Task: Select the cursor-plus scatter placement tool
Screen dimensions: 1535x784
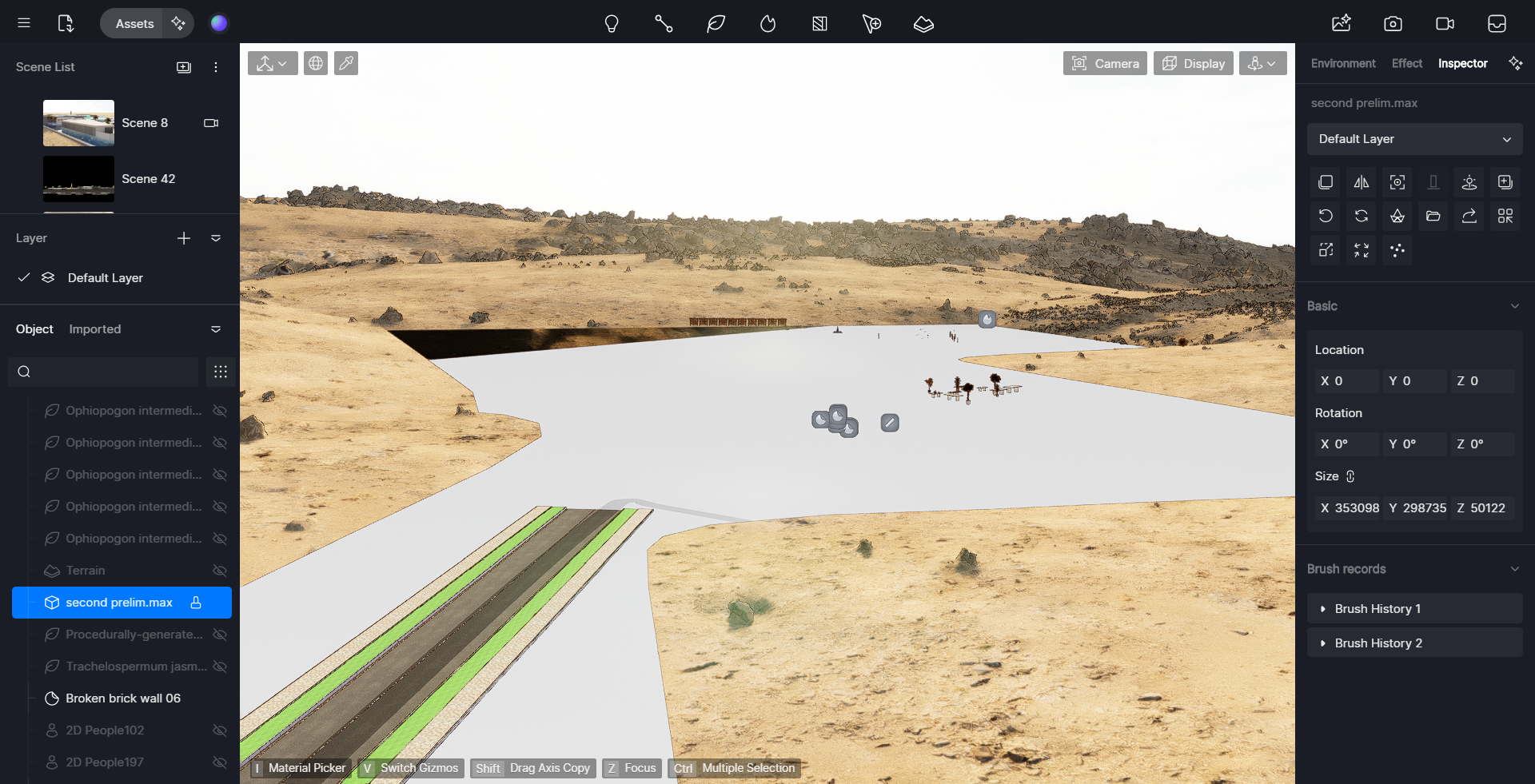Action: tap(871, 24)
